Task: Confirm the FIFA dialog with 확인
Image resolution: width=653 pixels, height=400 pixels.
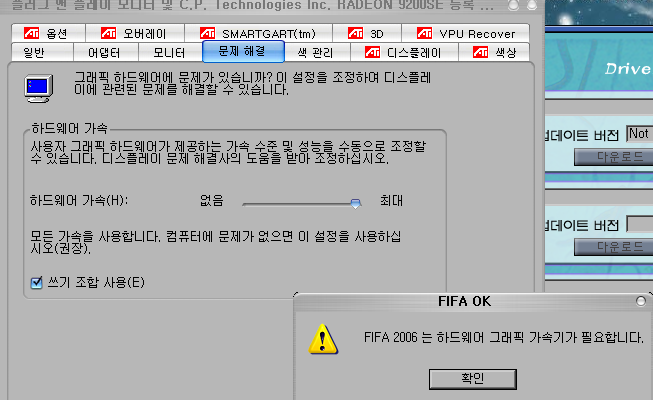Action: coord(473,379)
